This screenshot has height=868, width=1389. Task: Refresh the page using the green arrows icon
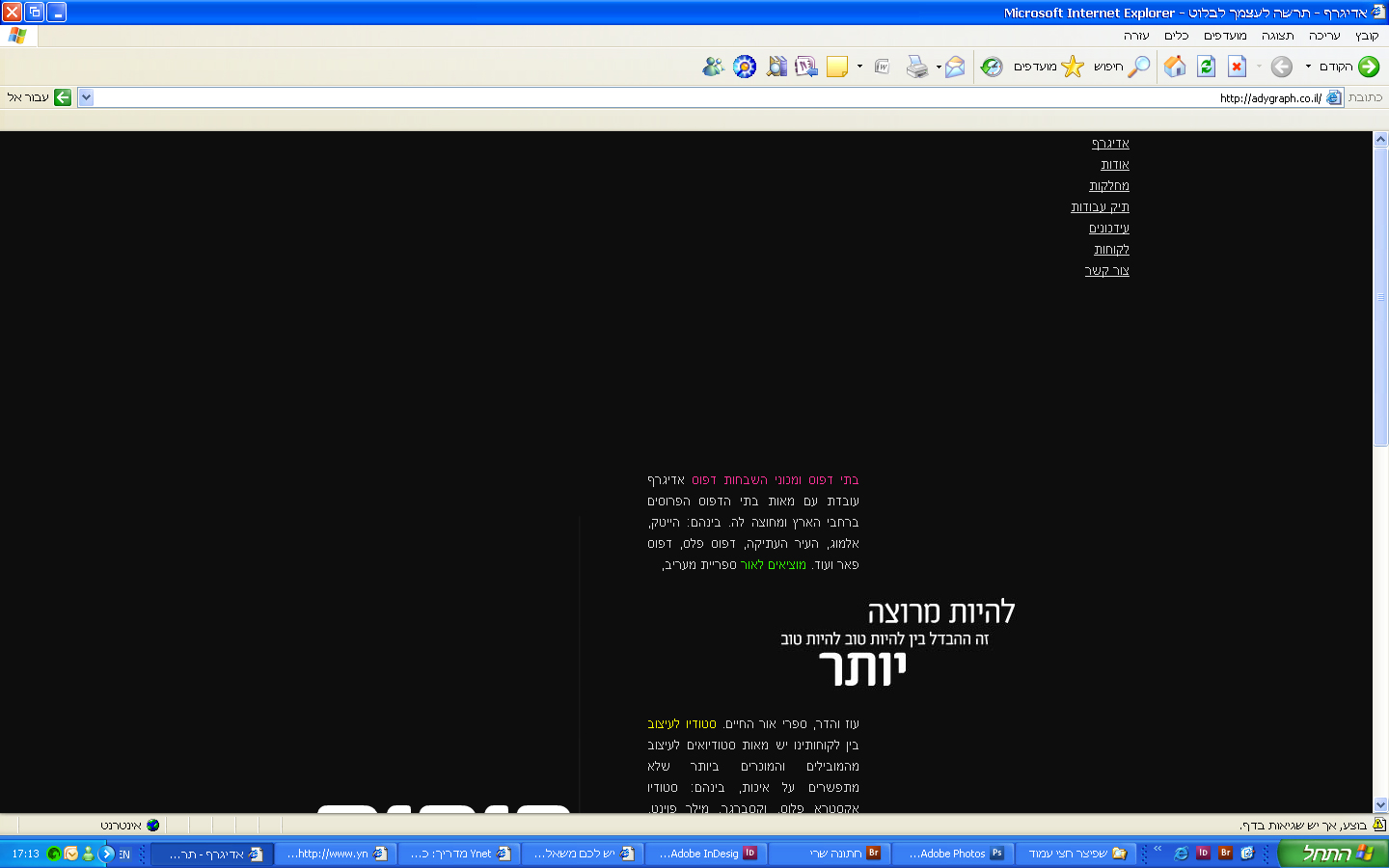[1206, 67]
